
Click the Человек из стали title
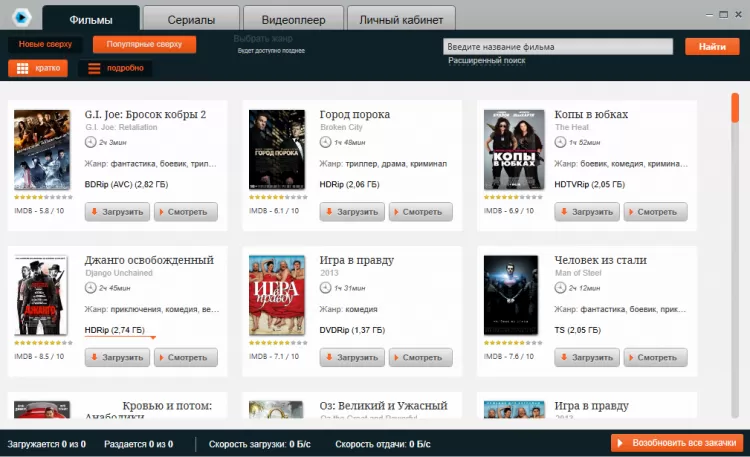click(x=600, y=260)
